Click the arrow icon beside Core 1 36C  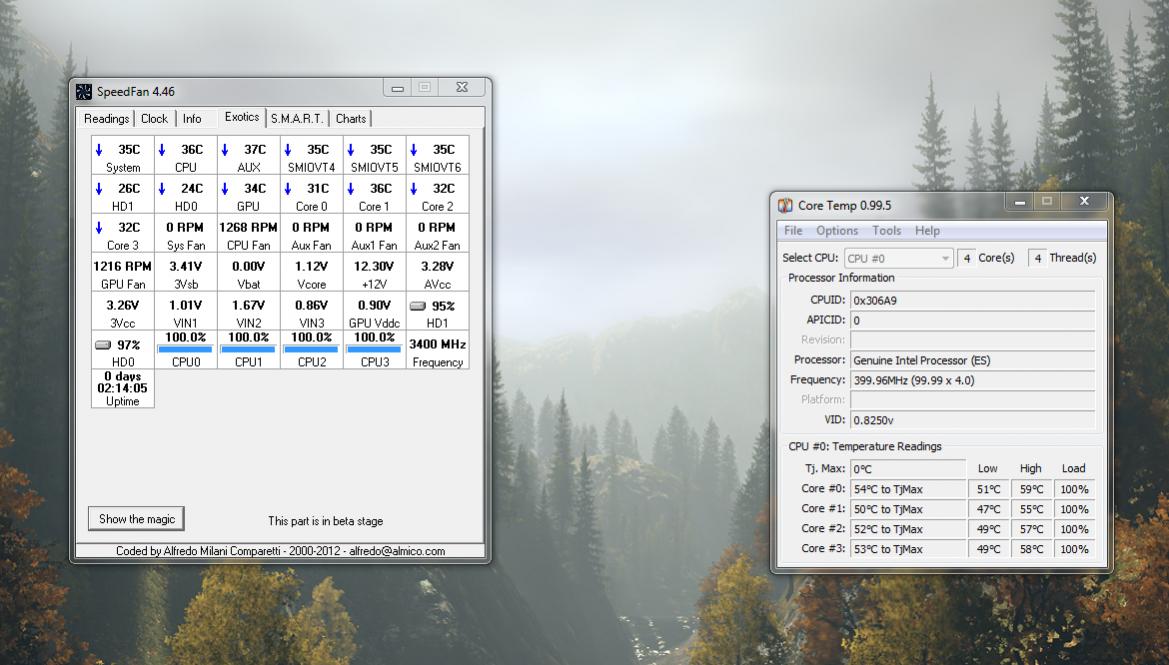350,189
